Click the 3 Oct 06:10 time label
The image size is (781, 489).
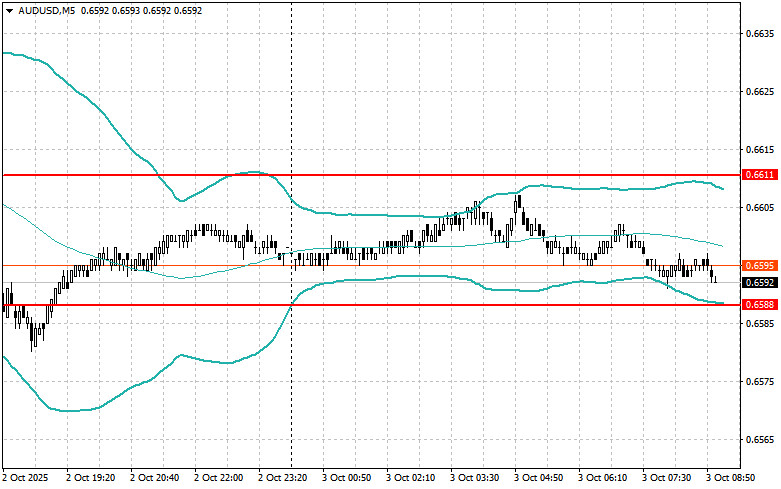pyautogui.click(x=603, y=478)
